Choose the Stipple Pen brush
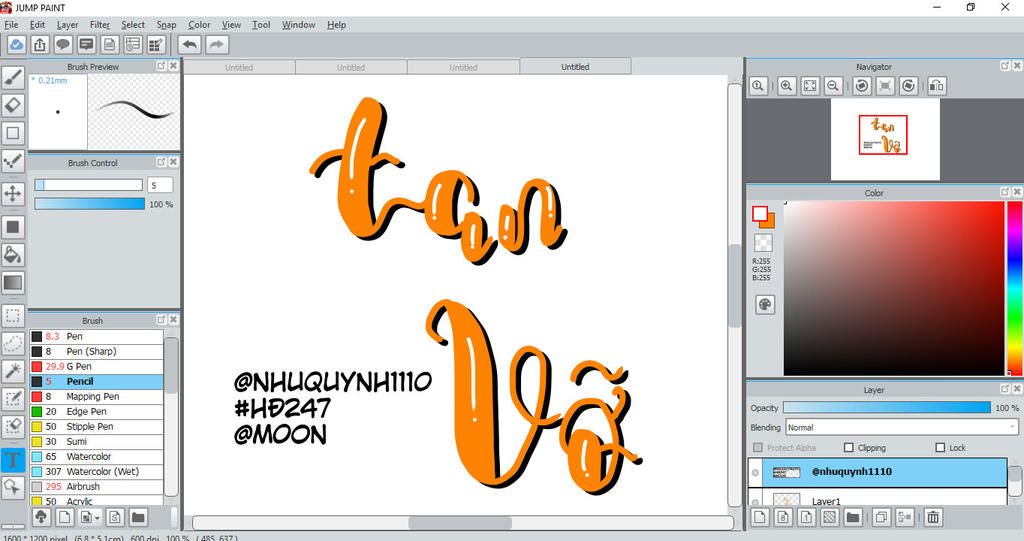This screenshot has height=541, width=1024. pos(97,427)
